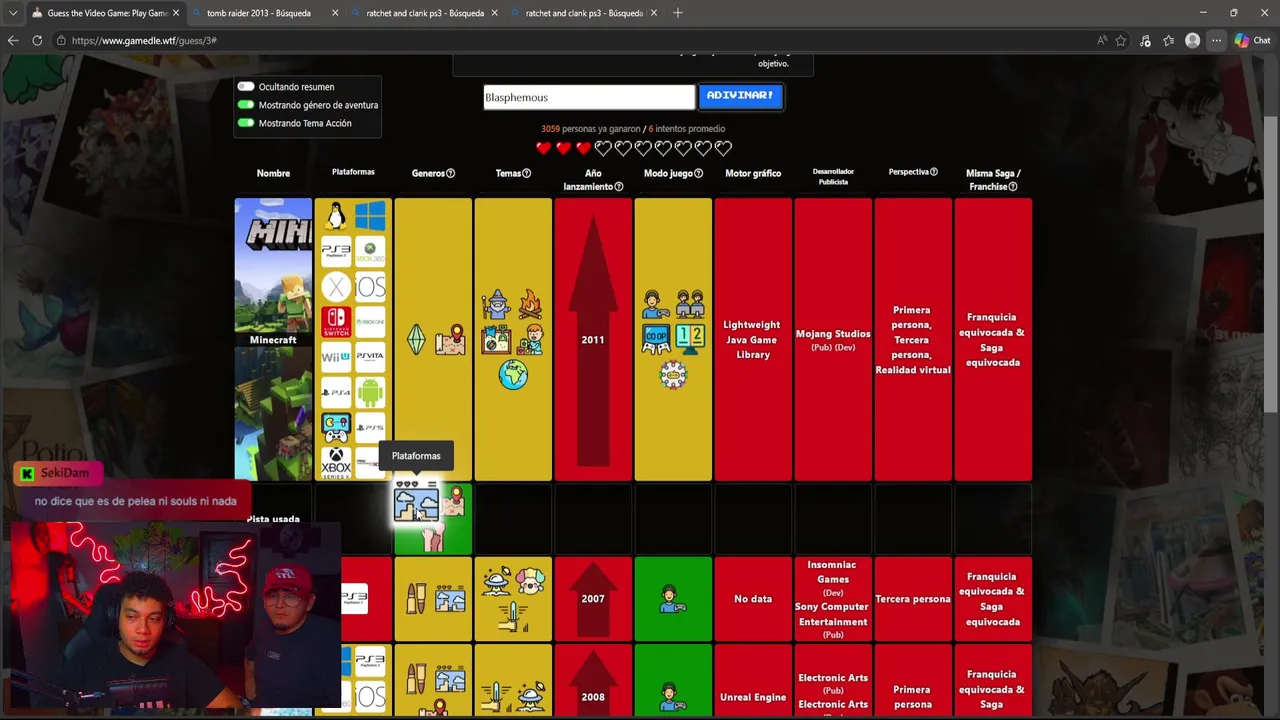The height and width of the screenshot is (720, 1280).
Task: Open a new browser tab
Action: (677, 13)
